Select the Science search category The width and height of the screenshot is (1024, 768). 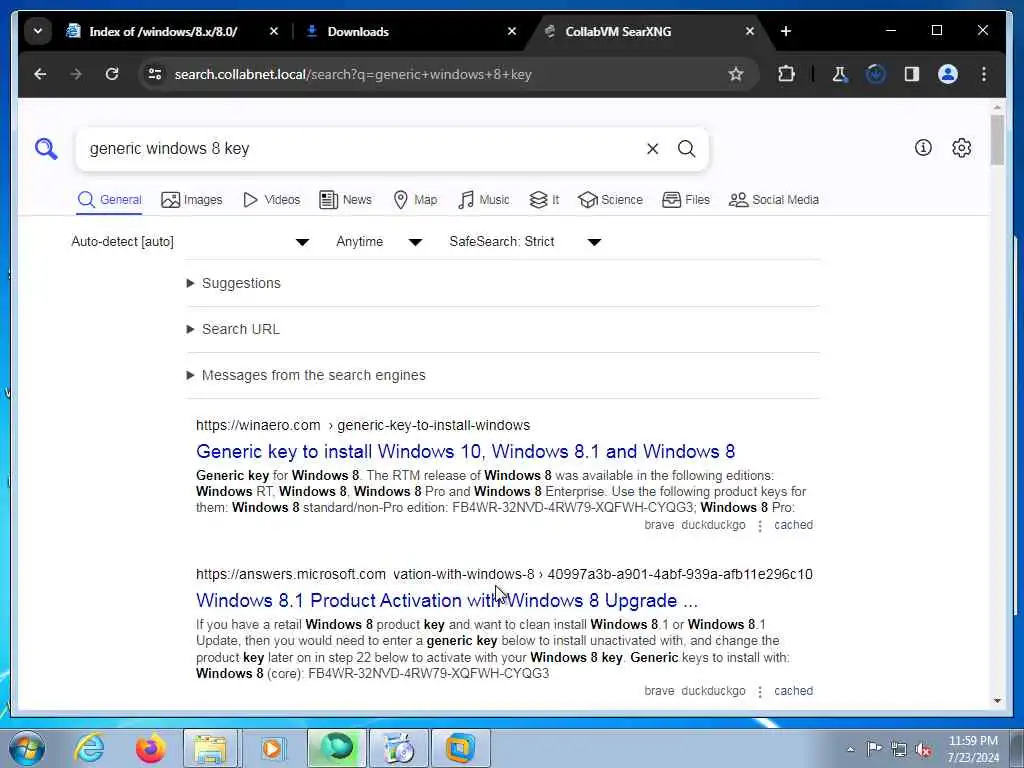611,200
